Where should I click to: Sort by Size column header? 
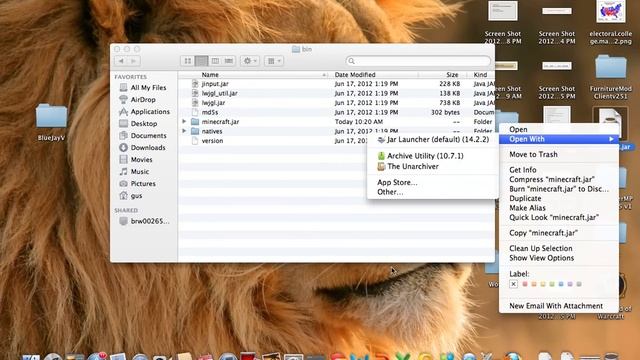coord(443,75)
